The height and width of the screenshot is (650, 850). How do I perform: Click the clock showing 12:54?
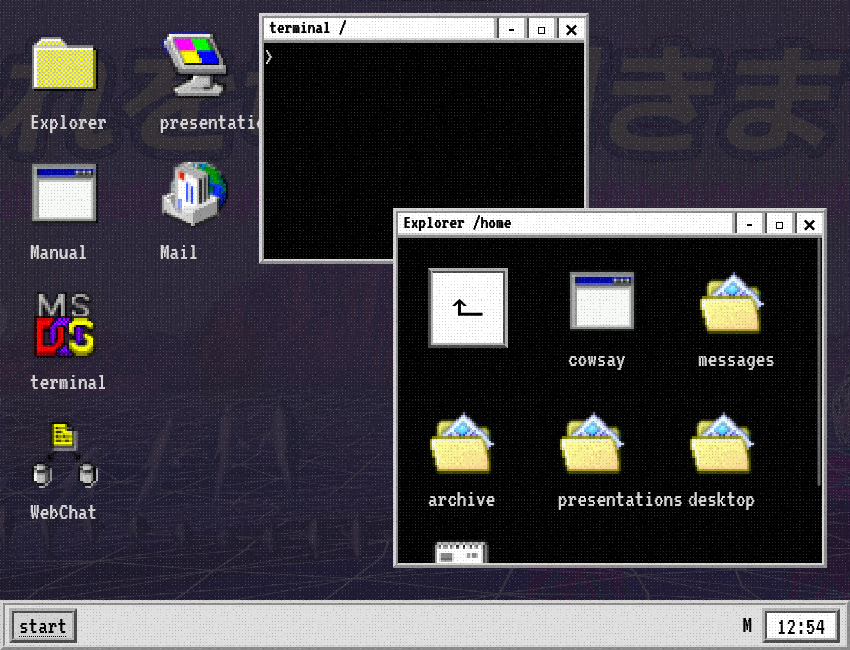tap(801, 627)
